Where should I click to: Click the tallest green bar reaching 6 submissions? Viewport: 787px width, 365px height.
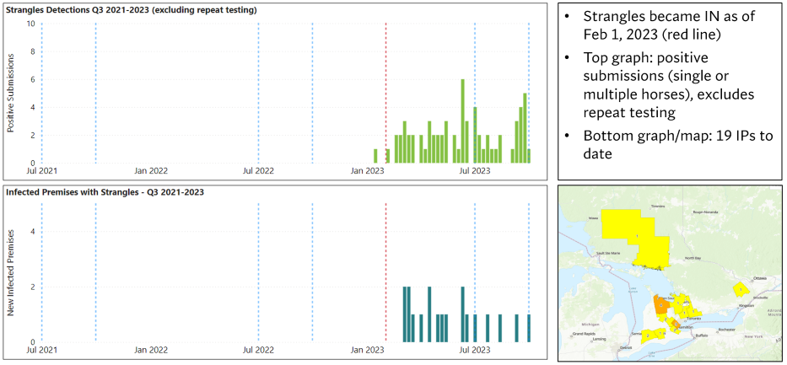pyautogui.click(x=463, y=121)
